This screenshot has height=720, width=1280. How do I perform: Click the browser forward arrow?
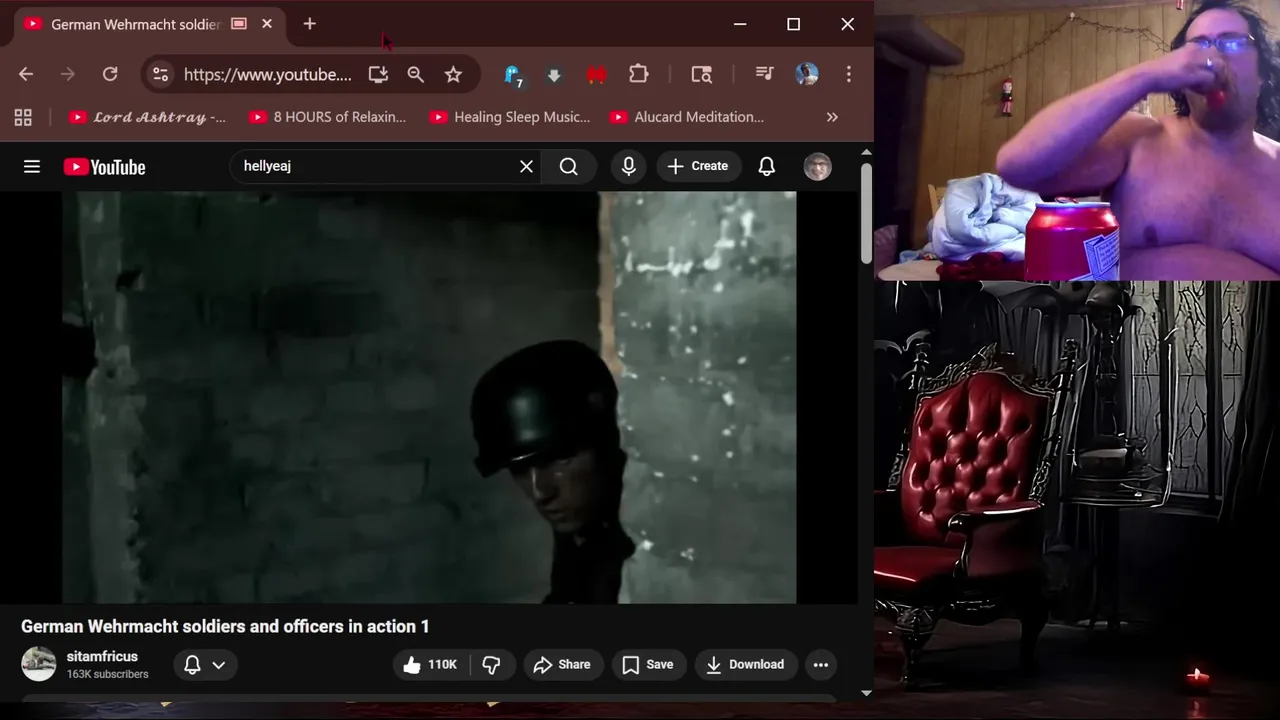click(67, 74)
